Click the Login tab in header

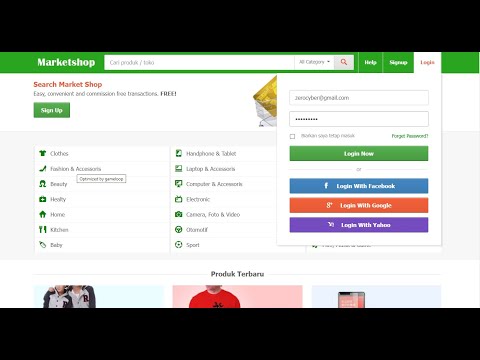(x=427, y=62)
